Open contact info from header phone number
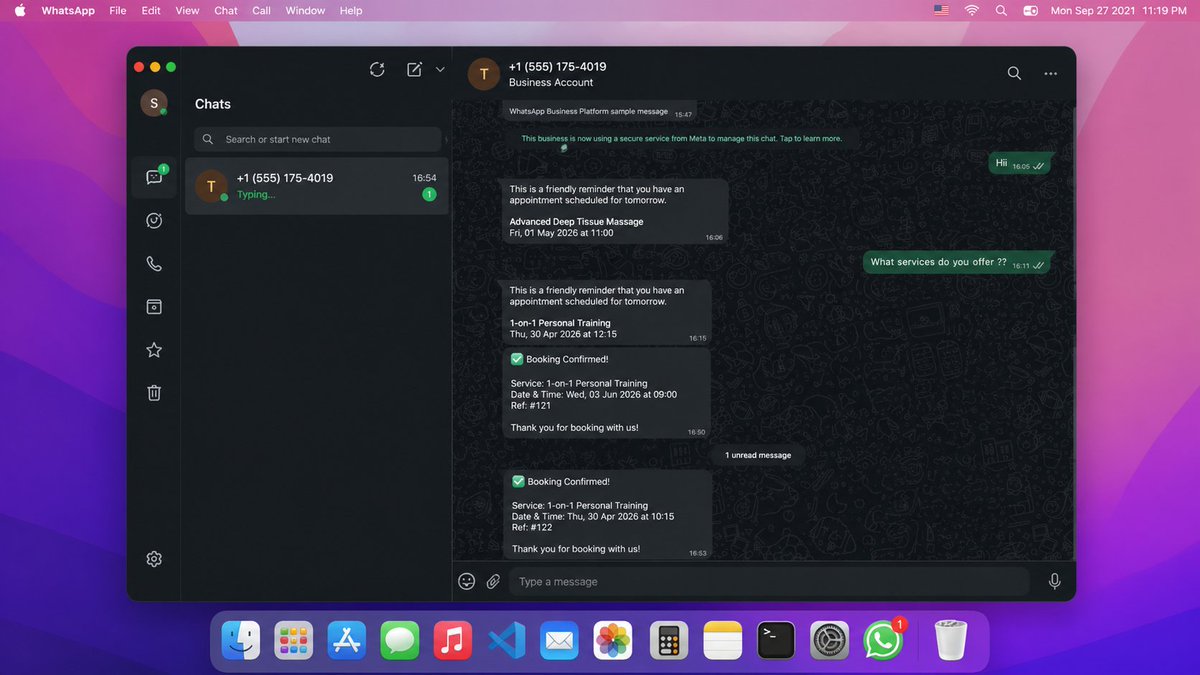This screenshot has width=1200, height=675. pyautogui.click(x=557, y=66)
